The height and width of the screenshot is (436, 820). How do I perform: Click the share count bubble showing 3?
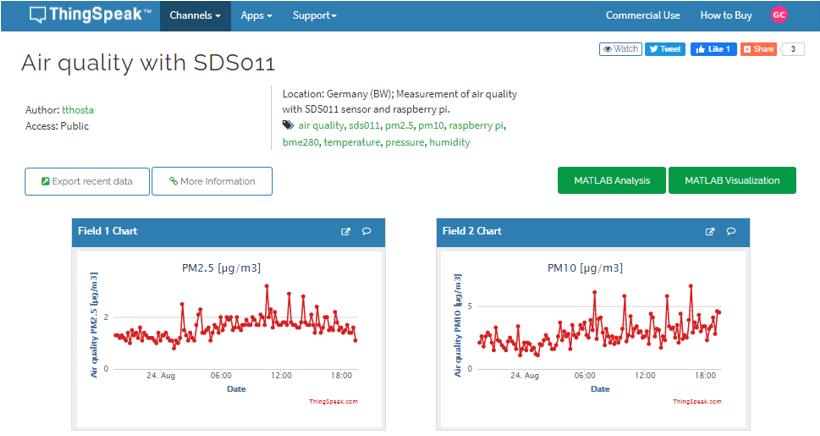point(793,49)
